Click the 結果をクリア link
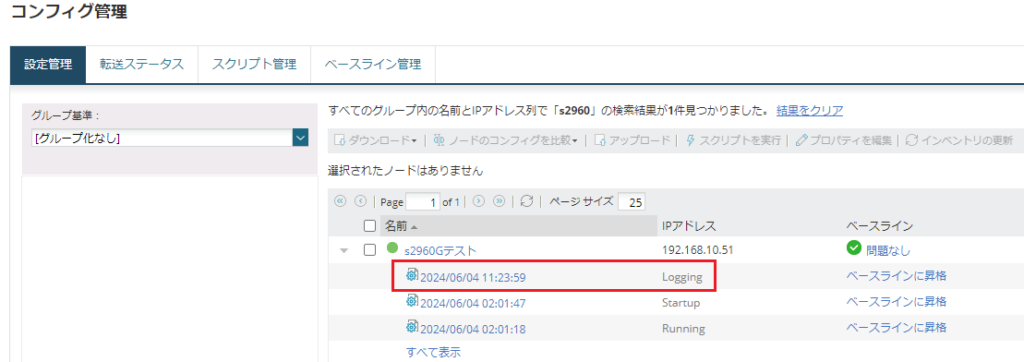Screen dimensions: 1024x362 pyautogui.click(x=809, y=110)
